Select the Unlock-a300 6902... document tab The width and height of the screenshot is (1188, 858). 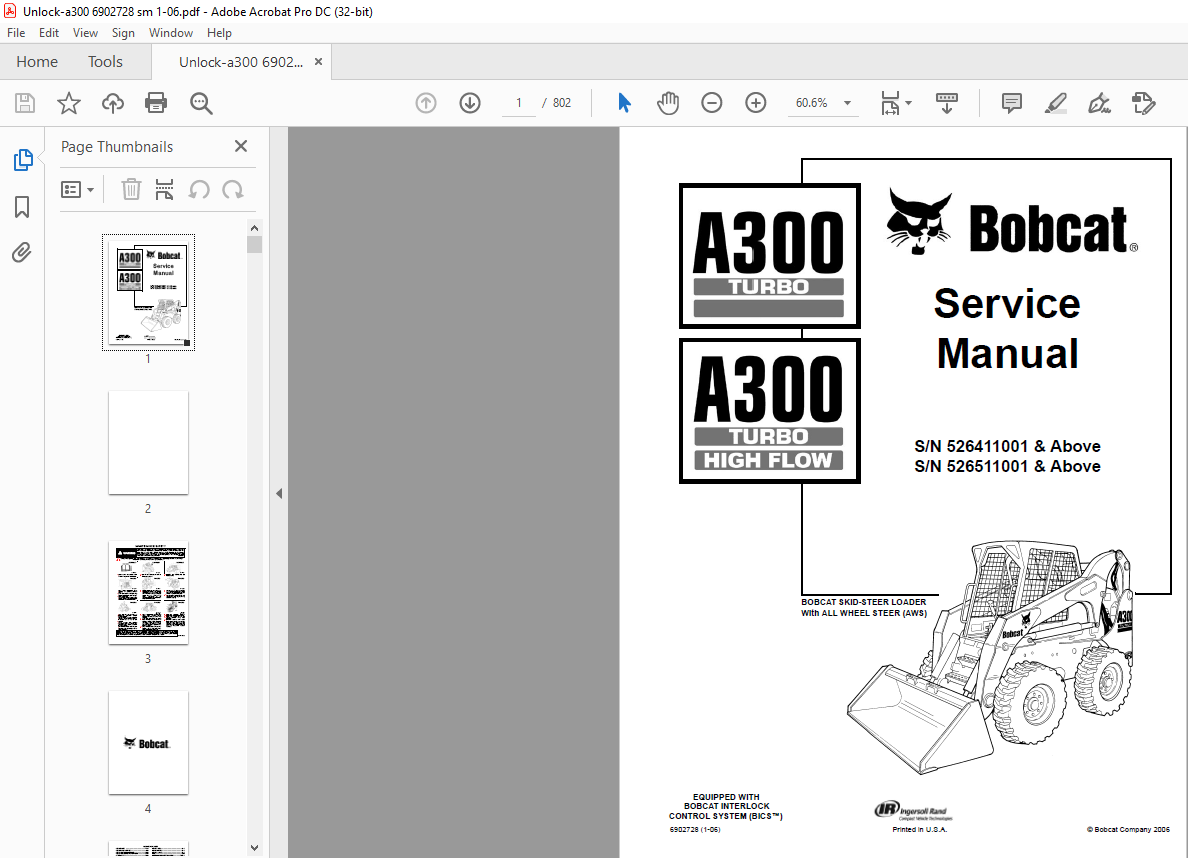tap(240, 62)
